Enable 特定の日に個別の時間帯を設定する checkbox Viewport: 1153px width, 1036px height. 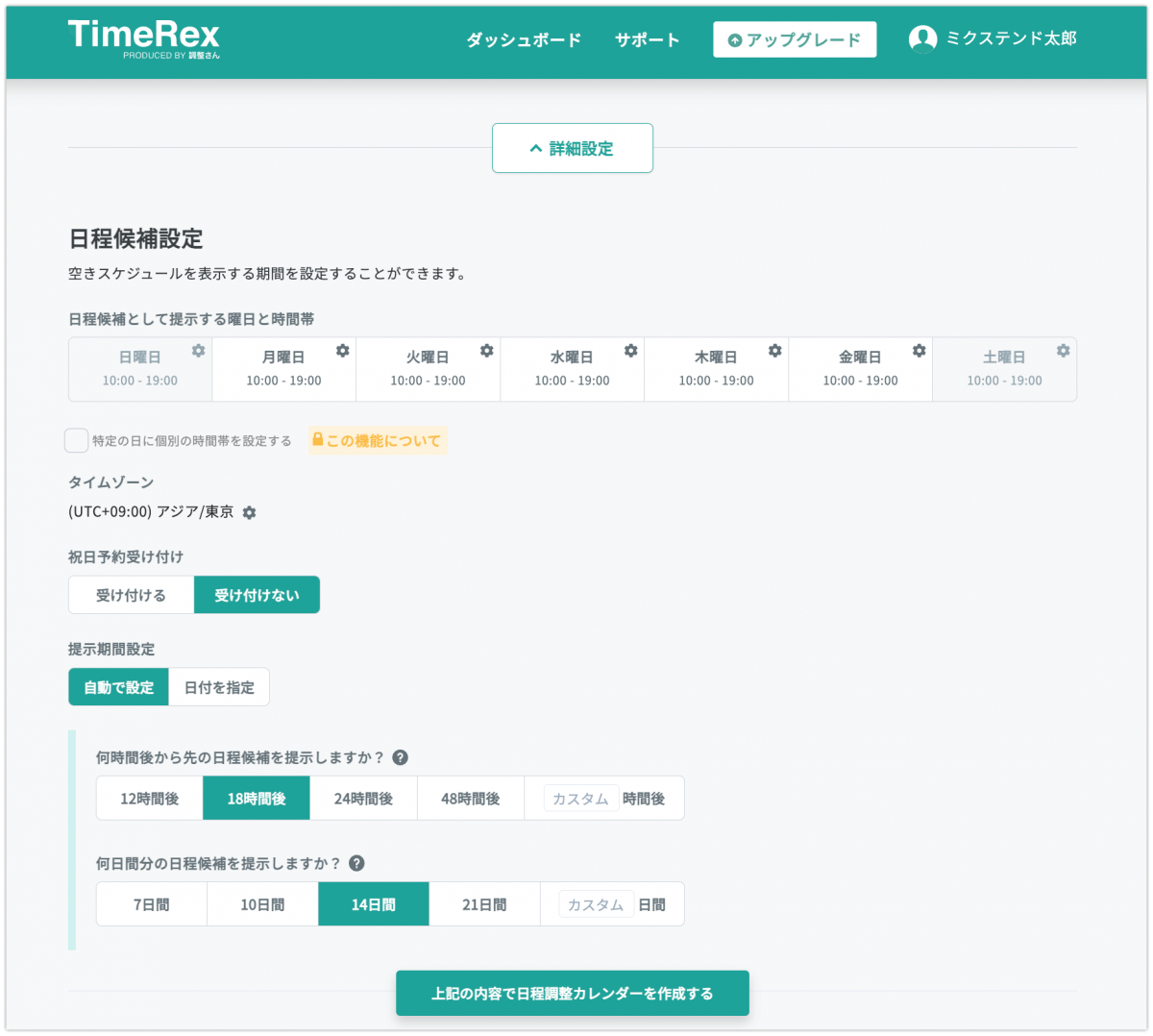pyautogui.click(x=76, y=439)
